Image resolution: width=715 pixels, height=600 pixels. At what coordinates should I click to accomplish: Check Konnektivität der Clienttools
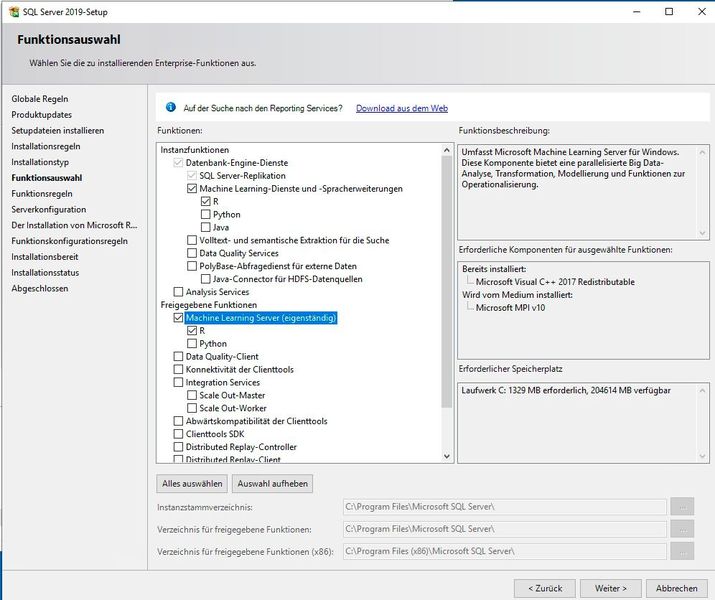pos(178,369)
